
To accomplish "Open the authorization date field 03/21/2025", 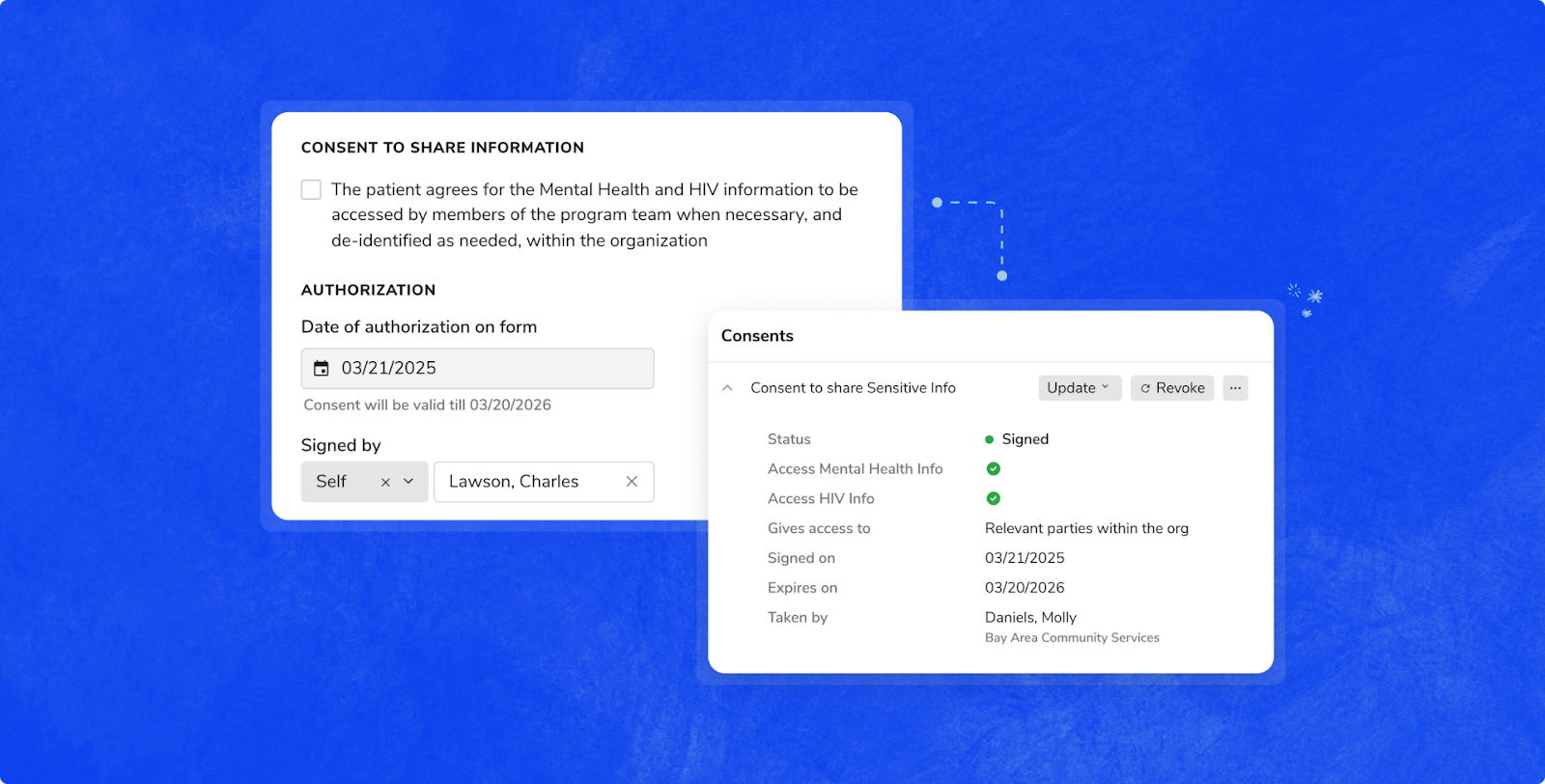I will [477, 369].
